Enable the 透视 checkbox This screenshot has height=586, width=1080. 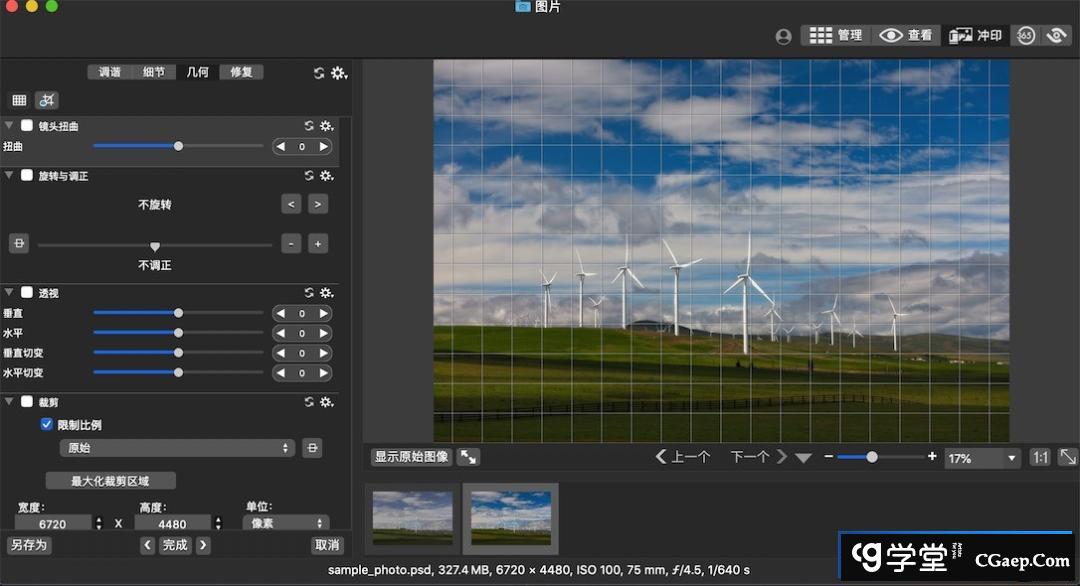(x=27, y=293)
